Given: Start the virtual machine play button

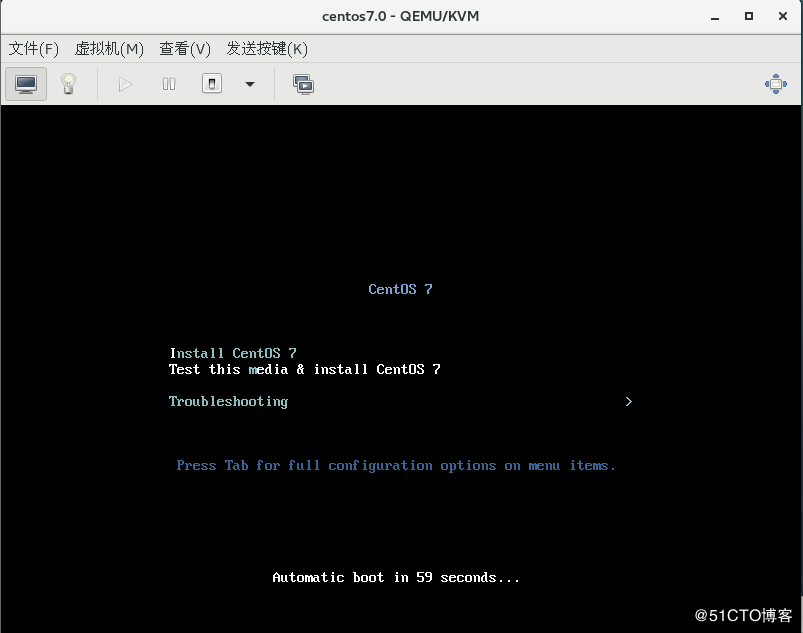Looking at the screenshot, I should pos(125,84).
